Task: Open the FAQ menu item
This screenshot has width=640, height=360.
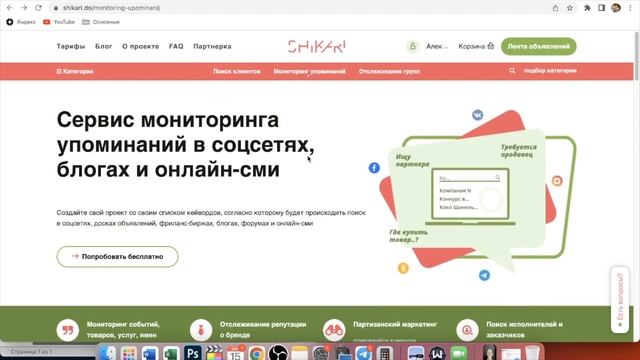Action: tap(176, 46)
